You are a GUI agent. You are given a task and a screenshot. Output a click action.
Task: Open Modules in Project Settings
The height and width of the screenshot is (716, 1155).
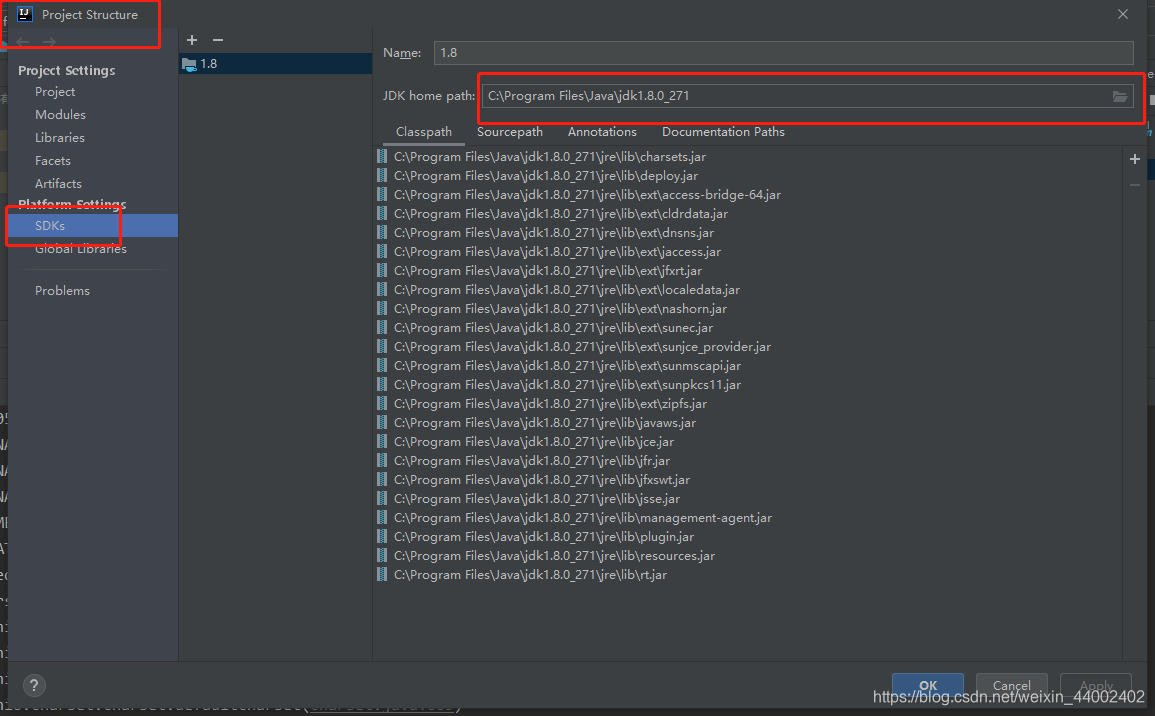pyautogui.click(x=60, y=114)
